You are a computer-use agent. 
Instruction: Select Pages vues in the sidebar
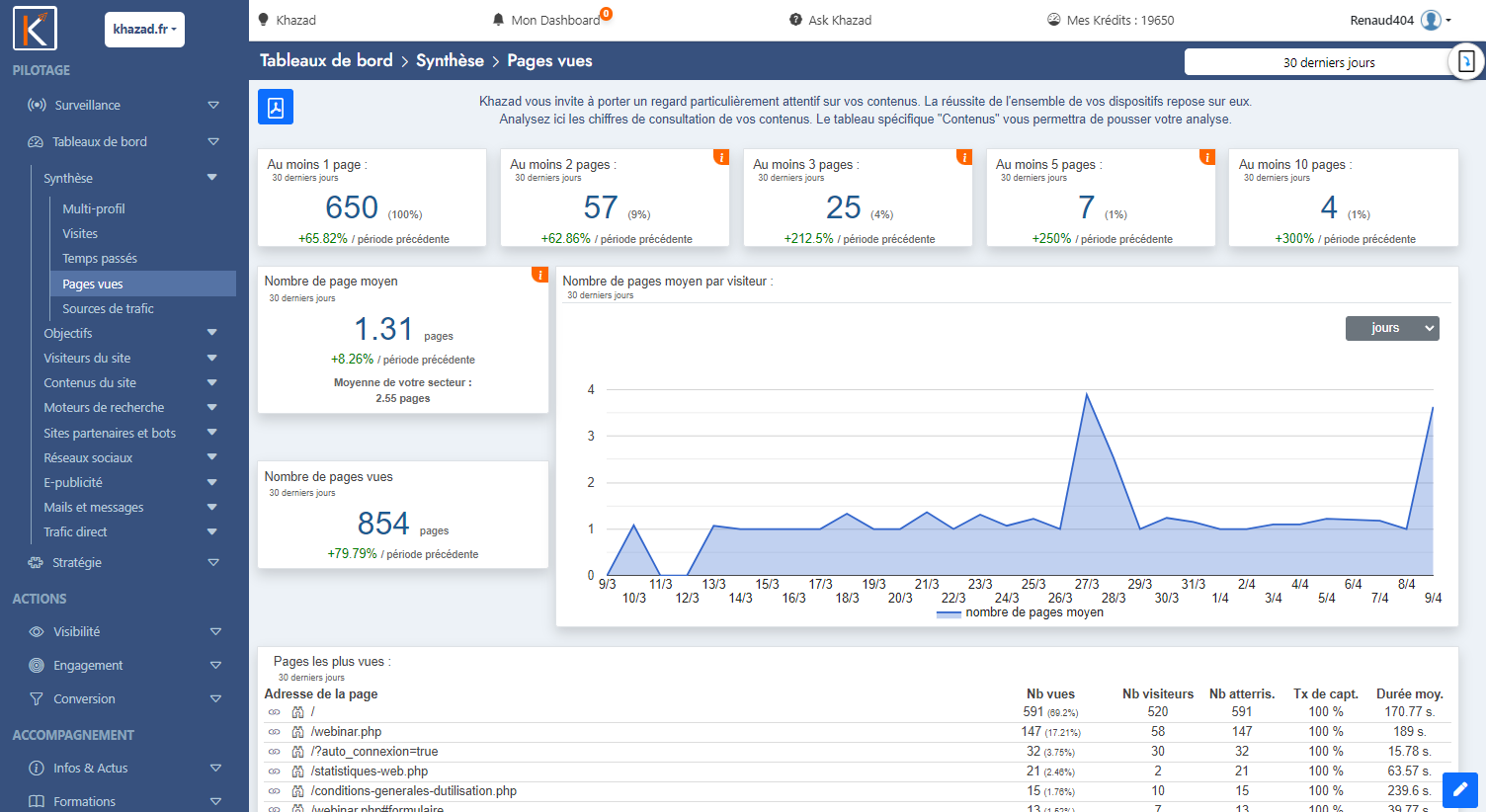click(143, 284)
